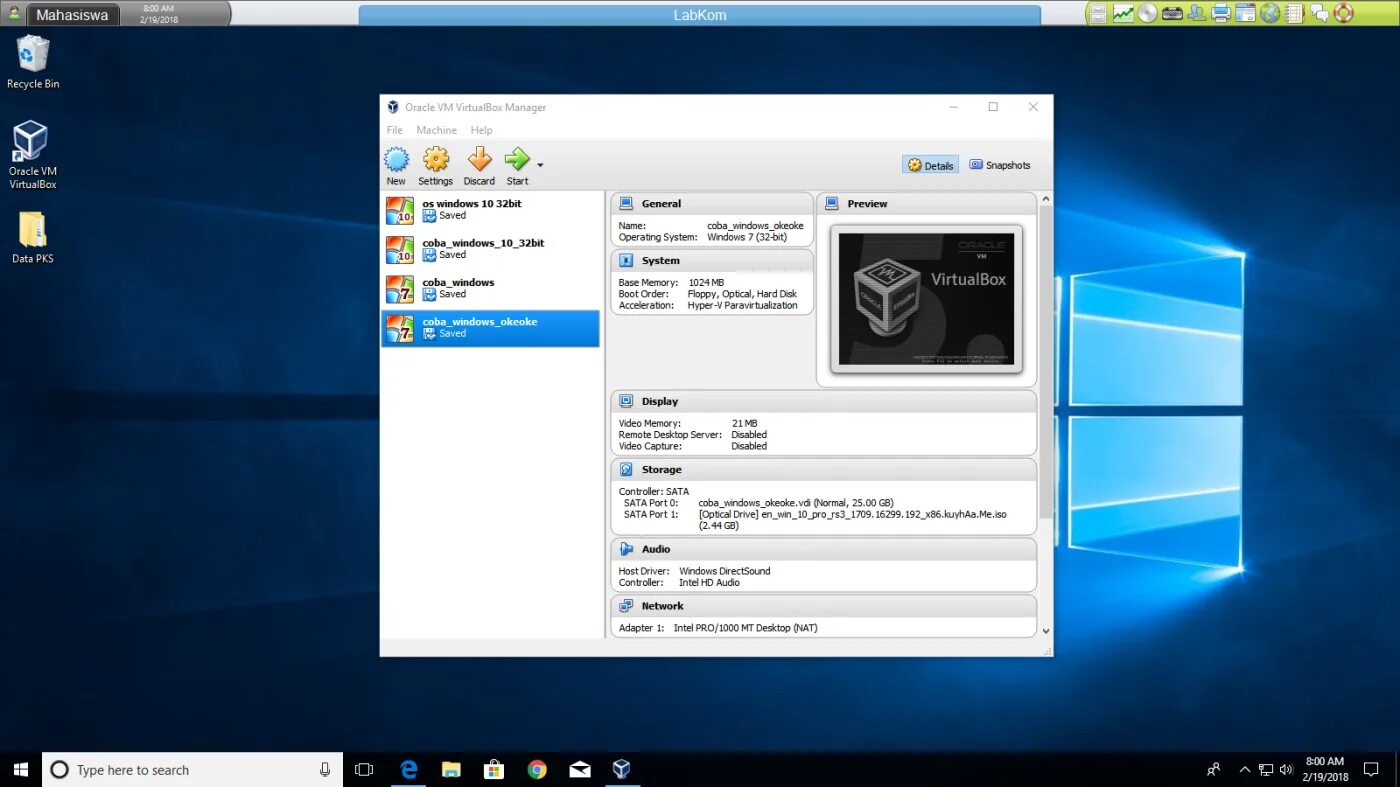This screenshot has width=1400, height=787.
Task: Start the selected virtual machine
Action: [x=517, y=166]
